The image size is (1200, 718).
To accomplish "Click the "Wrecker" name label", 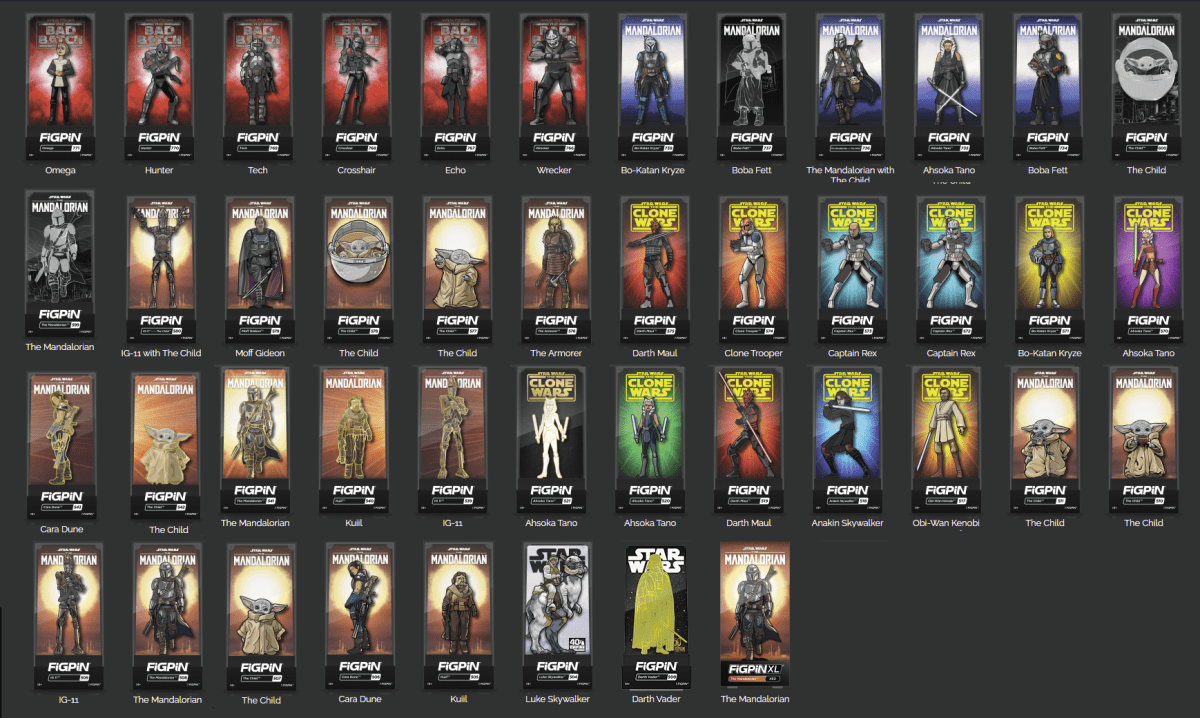I will (554, 170).
